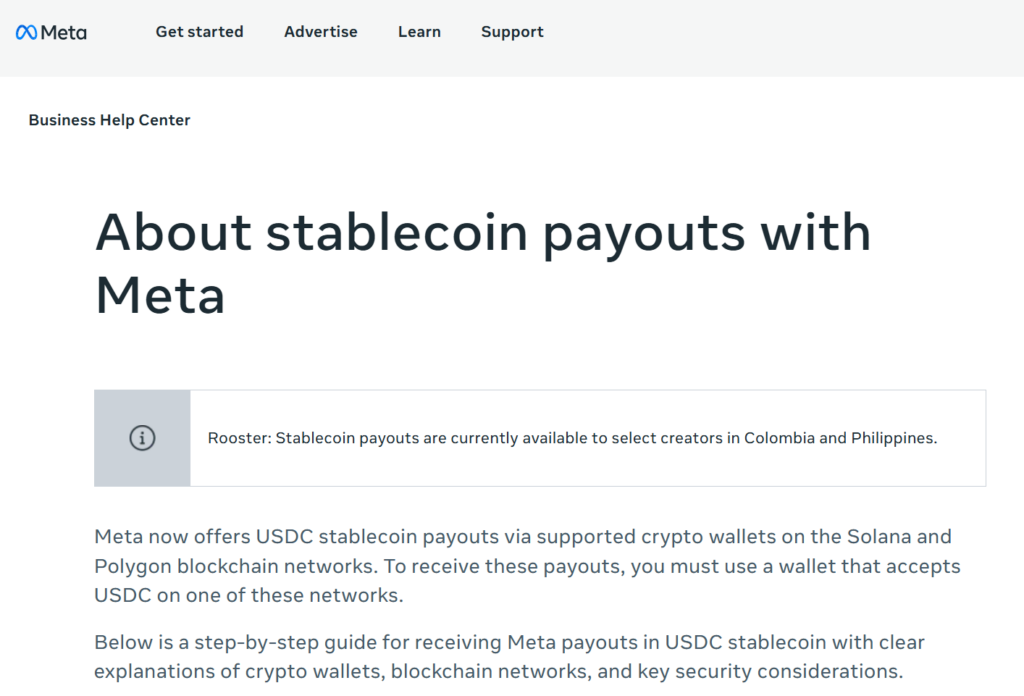Switch to the Support section
The height and width of the screenshot is (696, 1024).
click(512, 32)
